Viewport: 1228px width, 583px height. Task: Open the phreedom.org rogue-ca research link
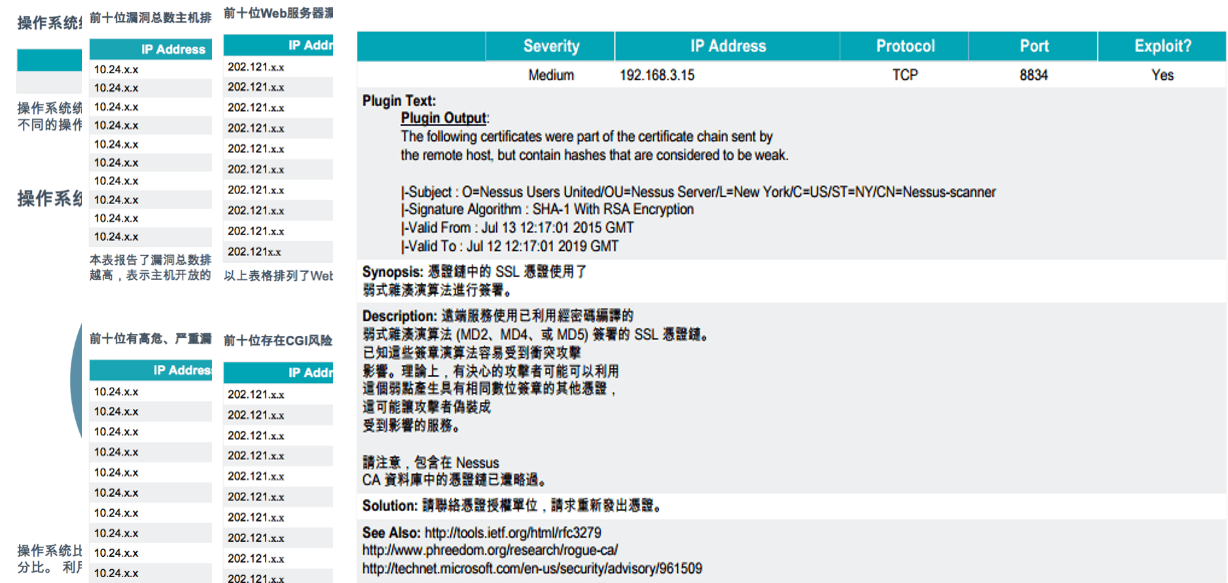coord(490,551)
